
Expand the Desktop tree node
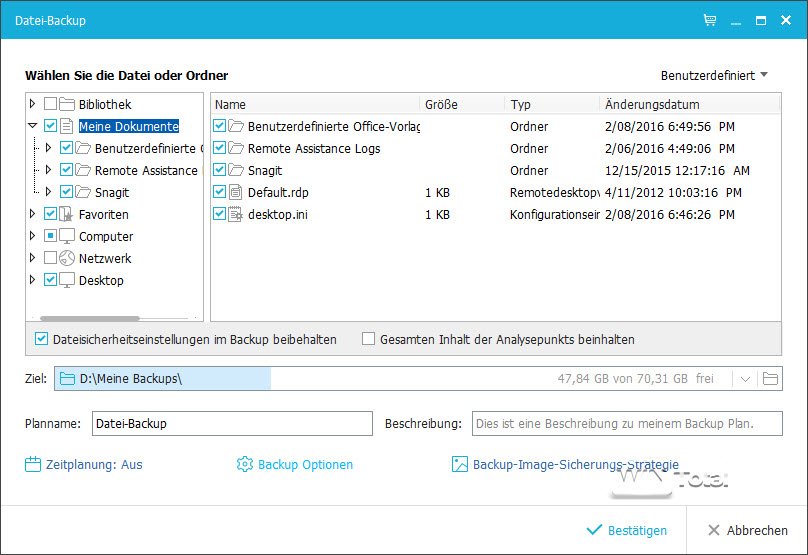[32, 280]
